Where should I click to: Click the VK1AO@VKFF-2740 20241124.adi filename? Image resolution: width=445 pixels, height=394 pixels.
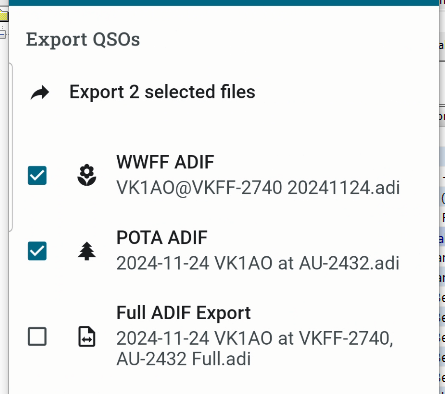coord(258,188)
